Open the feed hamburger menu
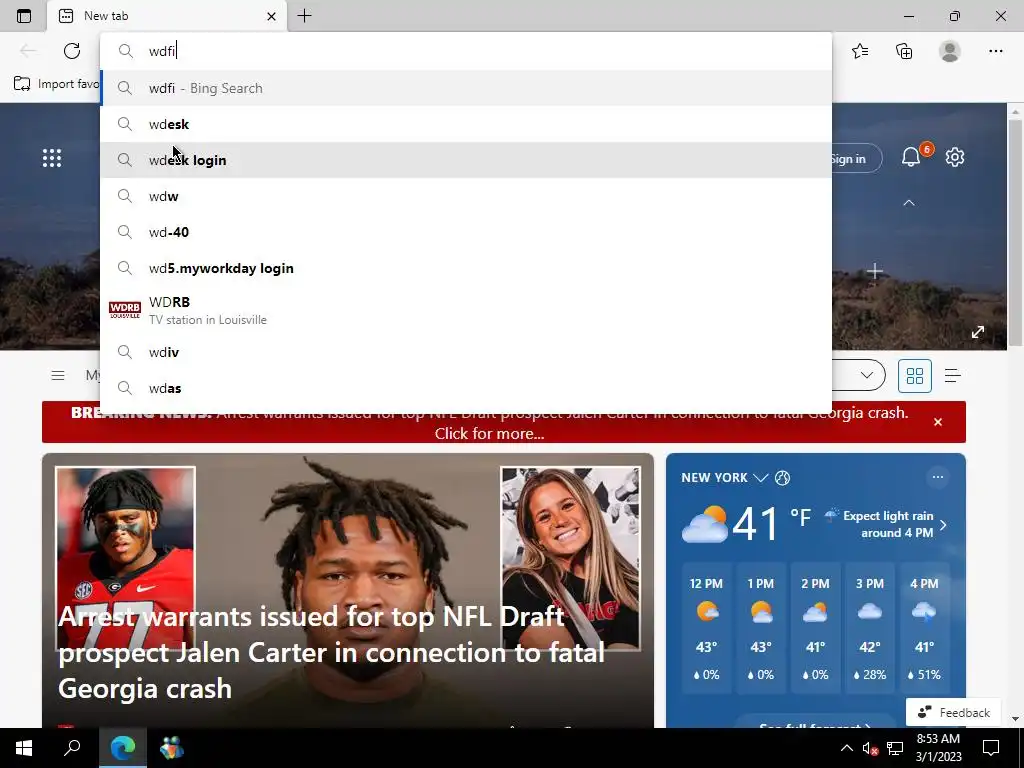 [58, 376]
